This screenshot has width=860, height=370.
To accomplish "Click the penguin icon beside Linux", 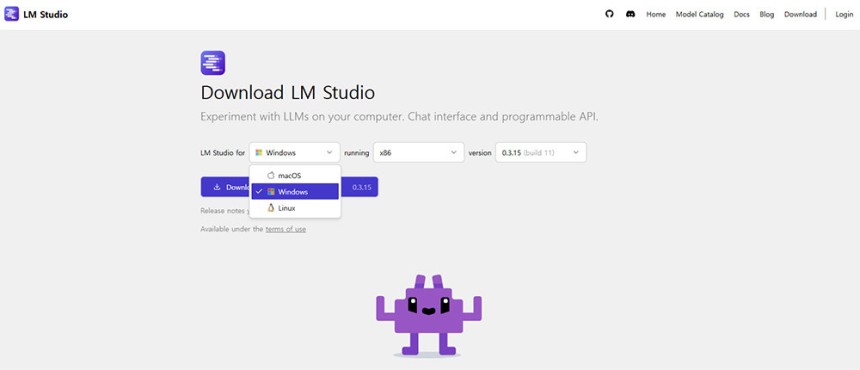I will click(270, 208).
